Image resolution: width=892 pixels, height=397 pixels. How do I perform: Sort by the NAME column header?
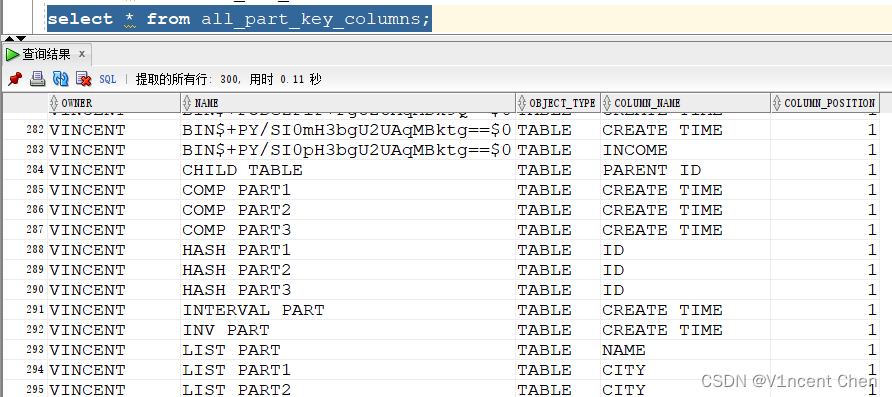point(348,103)
